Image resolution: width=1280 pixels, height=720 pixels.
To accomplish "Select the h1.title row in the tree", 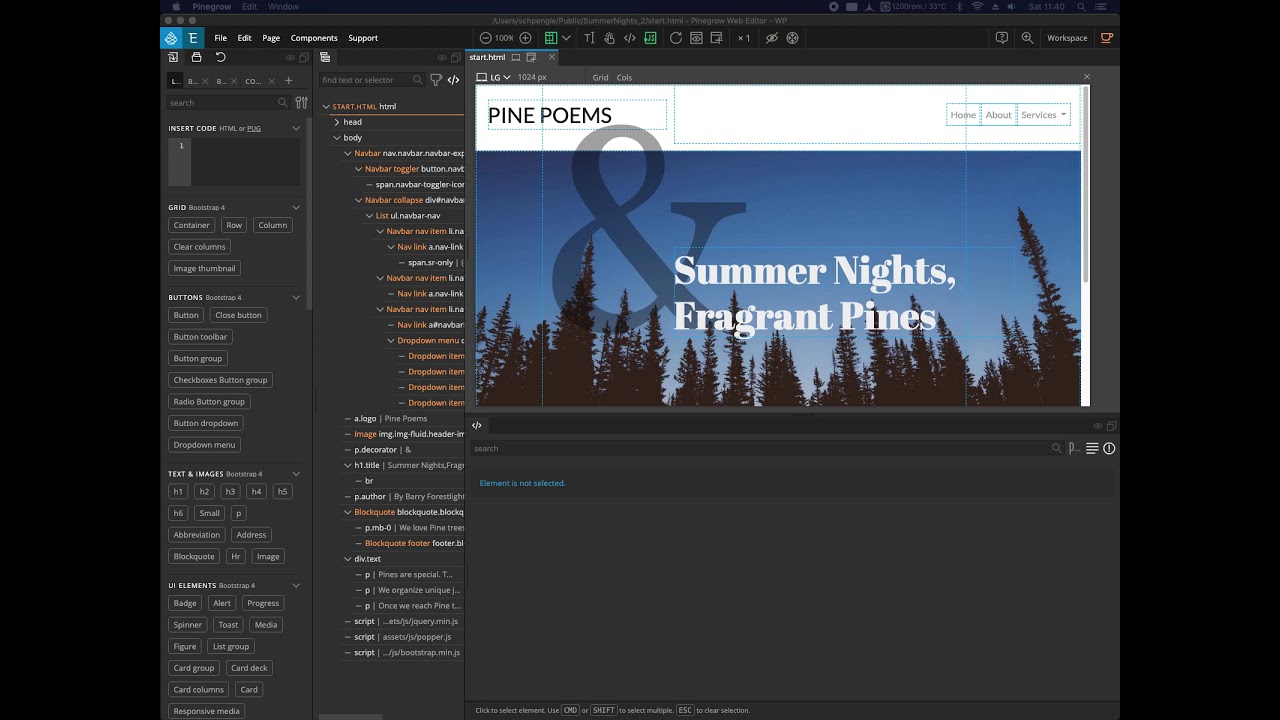I will [x=403, y=465].
